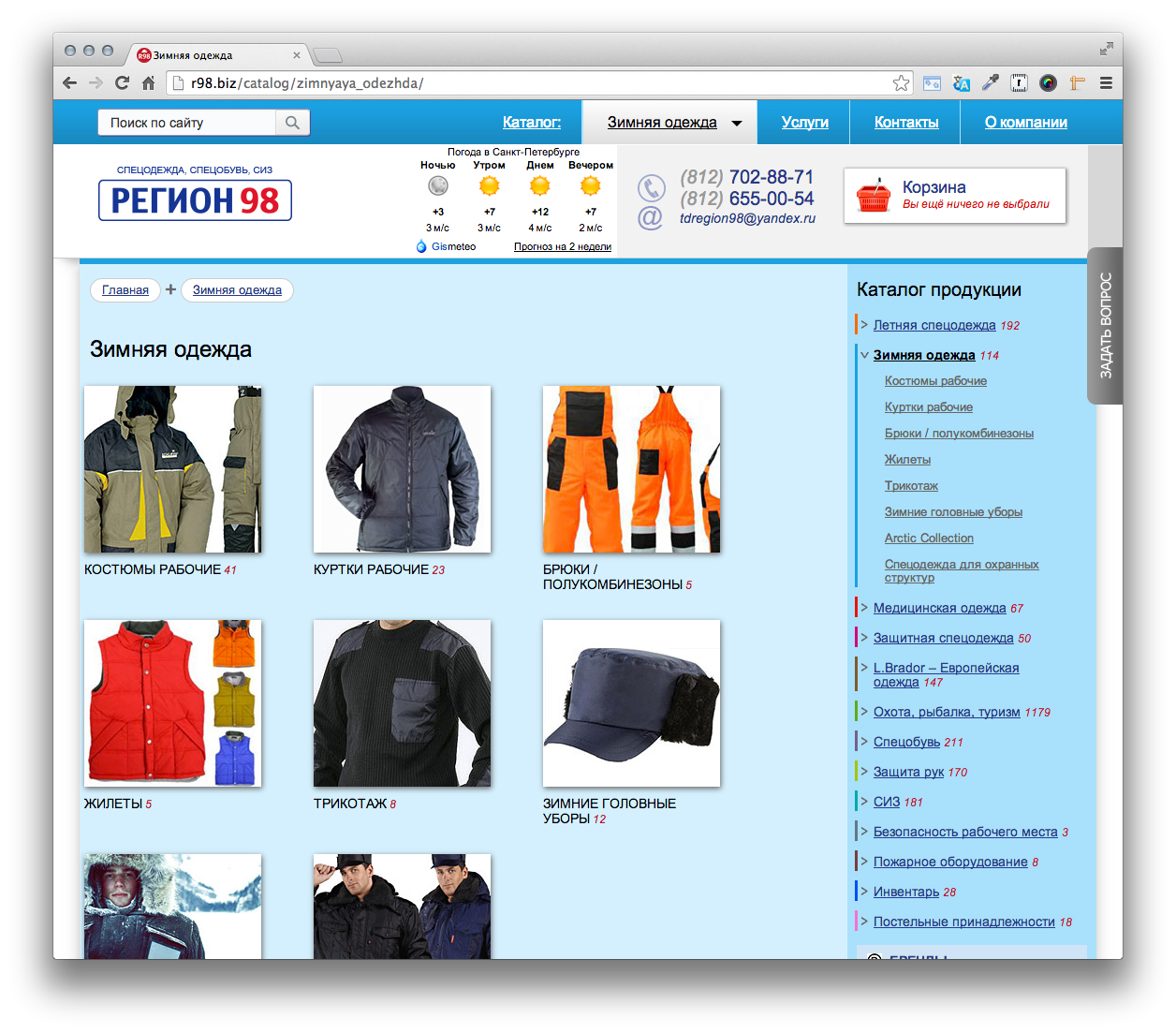Viewport: 1176px width, 1033px height.
Task: Open the КОСТЮМЫ РАБОЧИЕ product thumbnail
Action: 172,469
